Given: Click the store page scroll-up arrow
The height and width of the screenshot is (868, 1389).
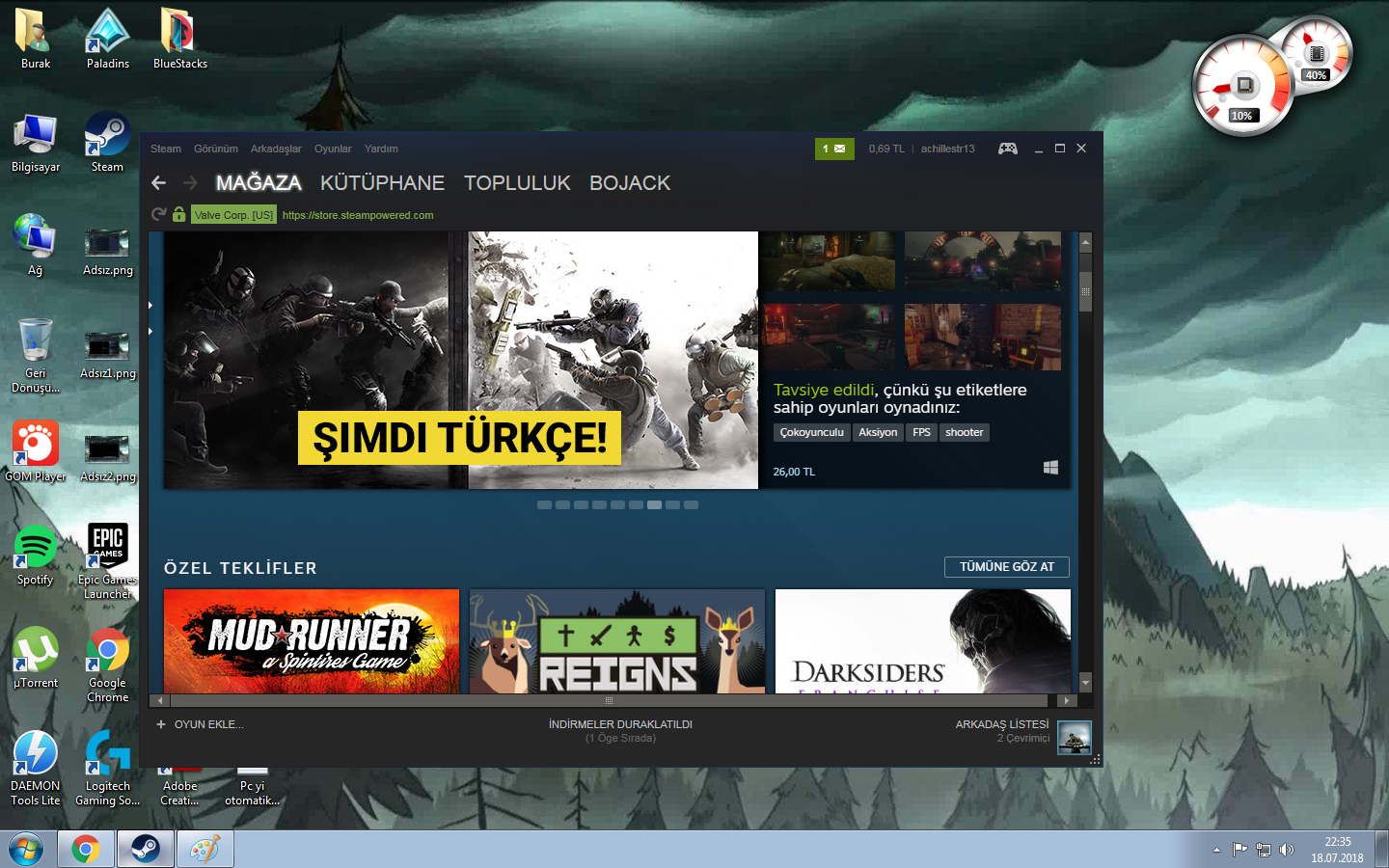Looking at the screenshot, I should [x=1085, y=242].
